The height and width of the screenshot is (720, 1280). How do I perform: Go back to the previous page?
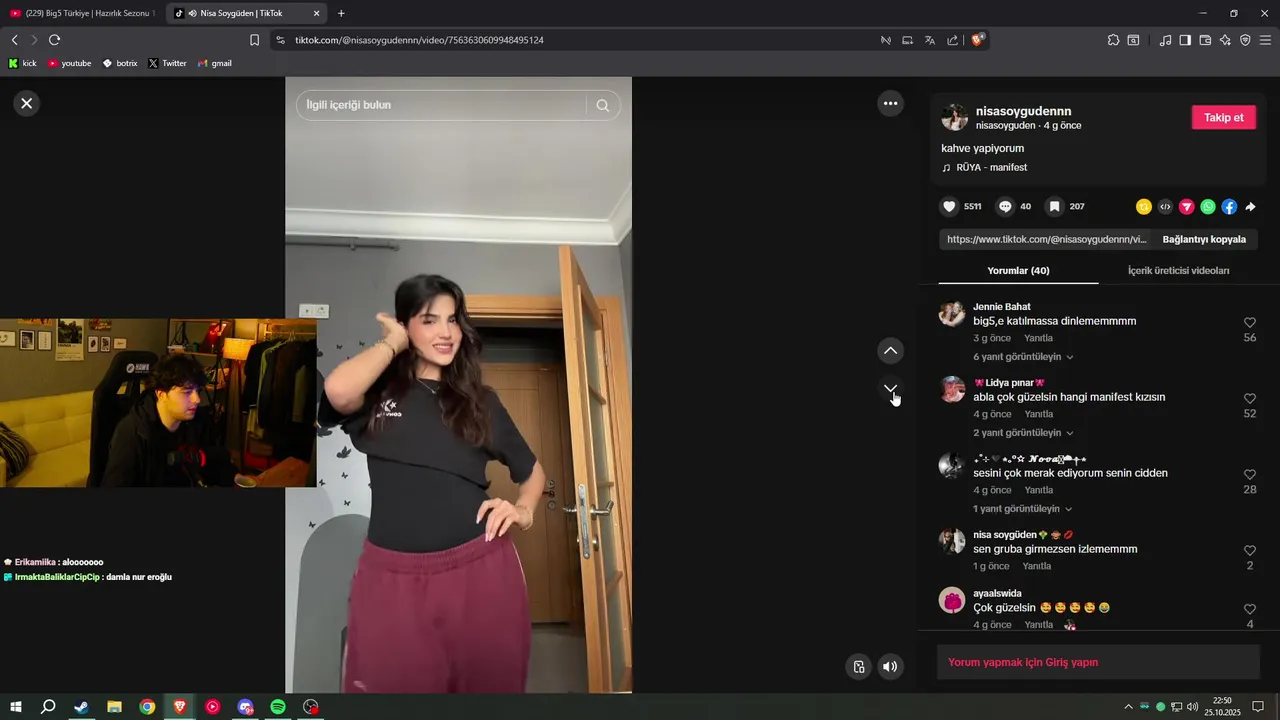click(x=14, y=40)
